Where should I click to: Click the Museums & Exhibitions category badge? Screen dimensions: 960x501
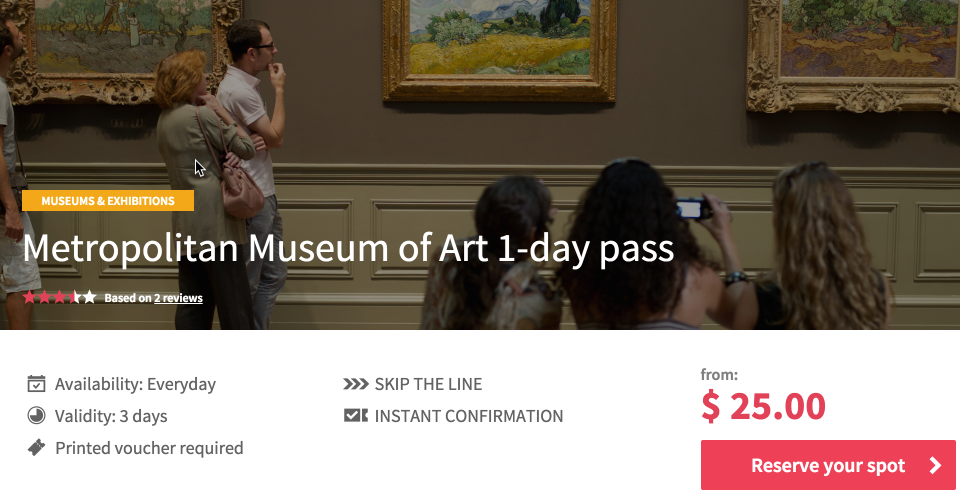108,201
